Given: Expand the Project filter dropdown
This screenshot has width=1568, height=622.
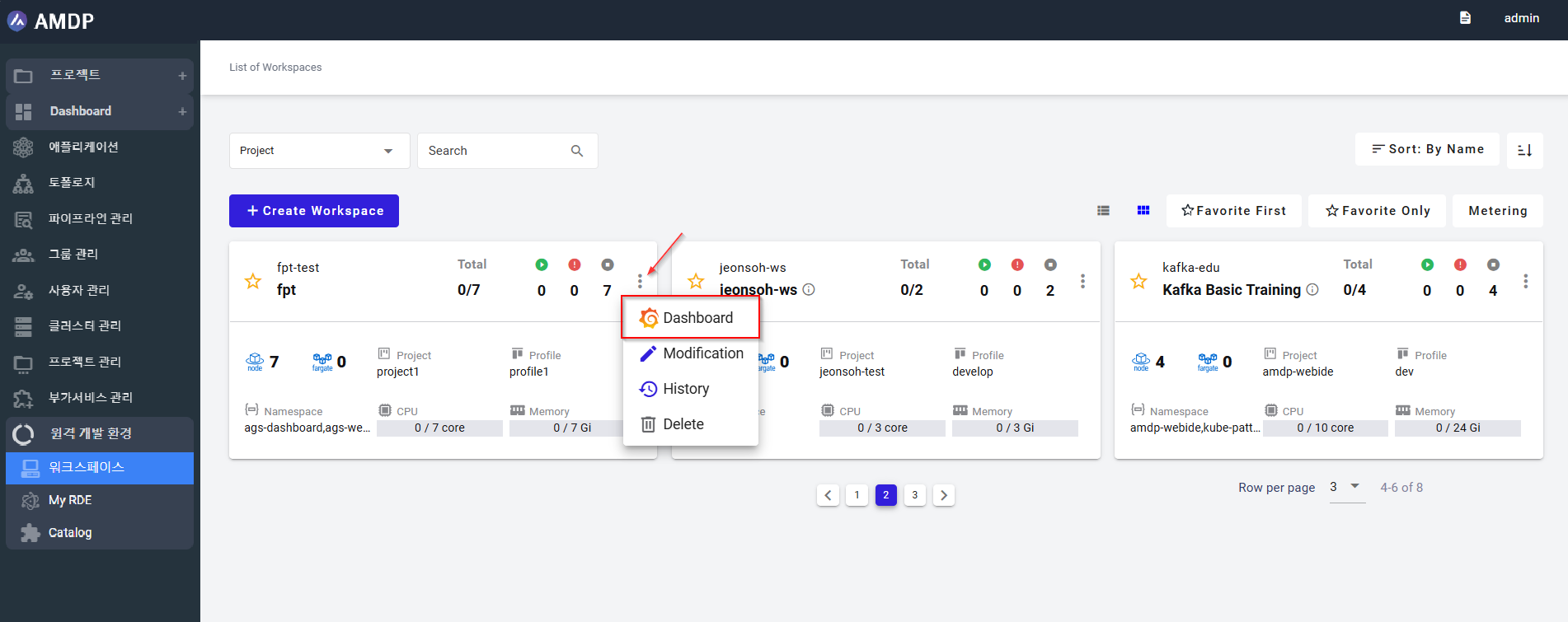Looking at the screenshot, I should [x=319, y=151].
